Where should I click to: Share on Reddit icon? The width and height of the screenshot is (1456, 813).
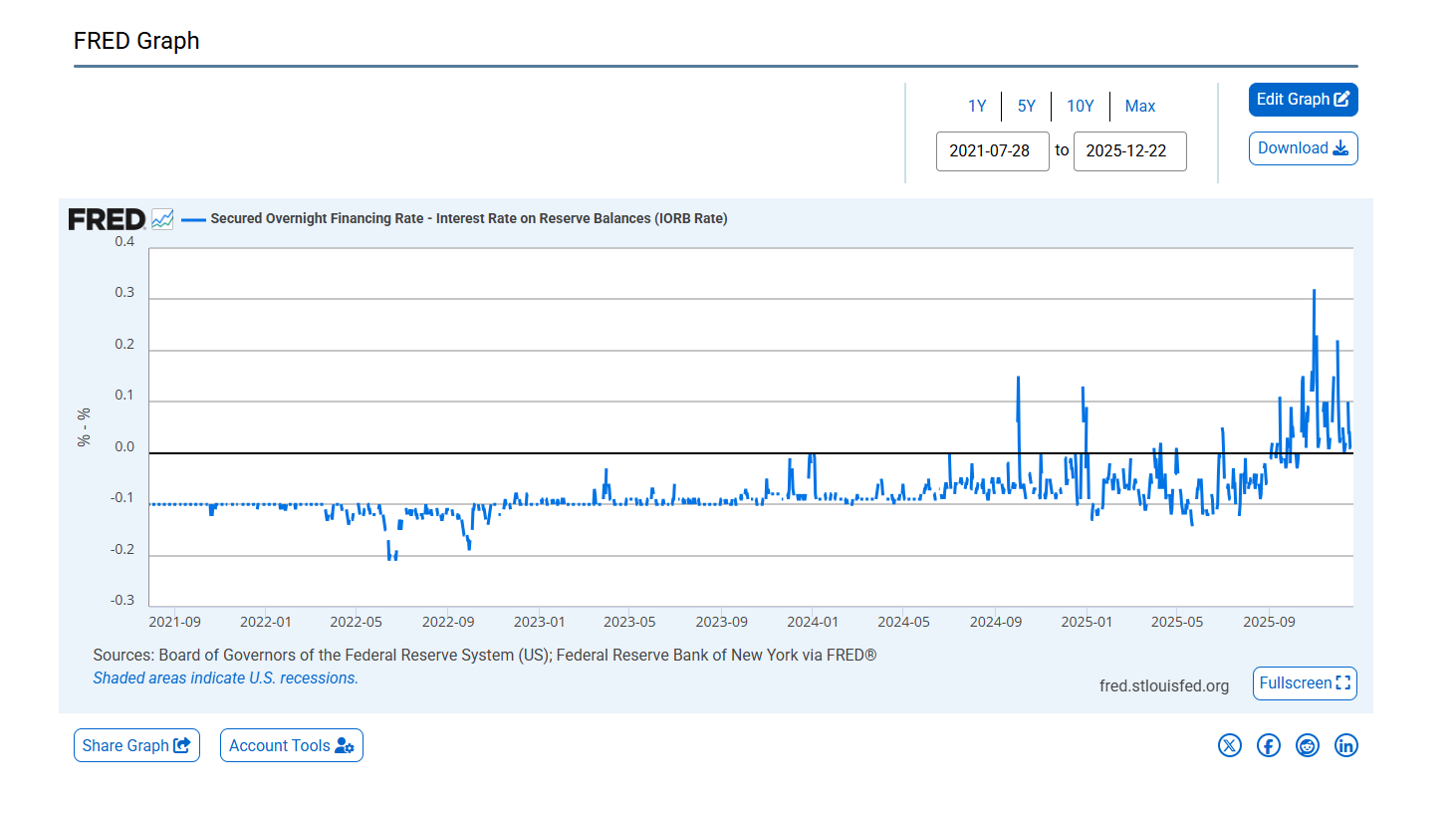1308,745
